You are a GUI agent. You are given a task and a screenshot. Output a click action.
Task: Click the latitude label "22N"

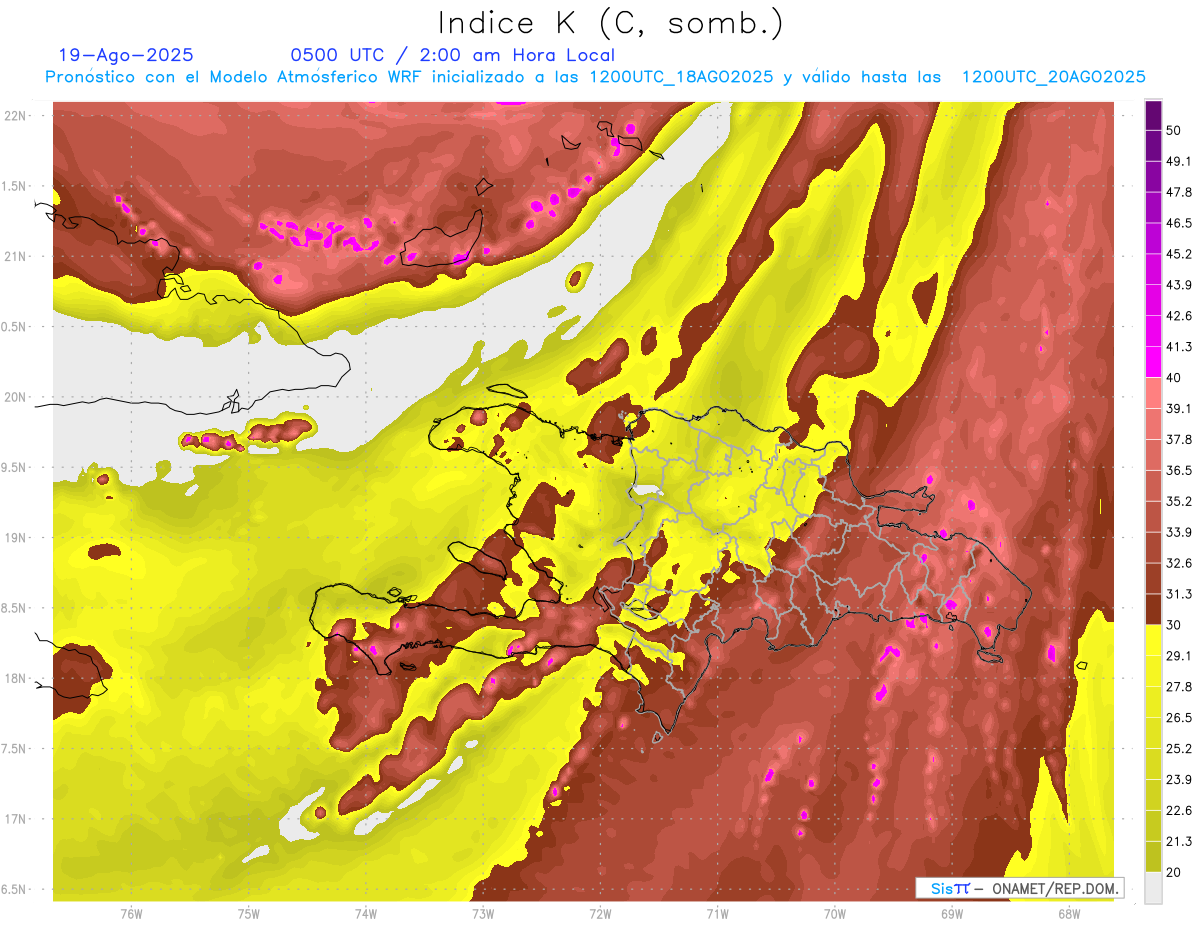(16, 115)
